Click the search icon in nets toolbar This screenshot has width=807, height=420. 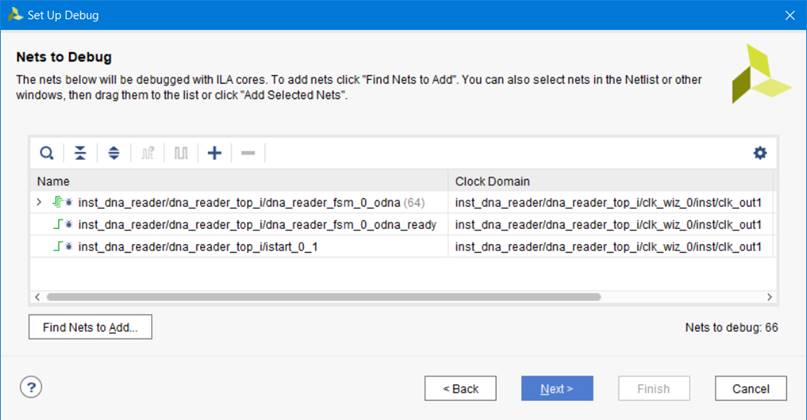46,153
